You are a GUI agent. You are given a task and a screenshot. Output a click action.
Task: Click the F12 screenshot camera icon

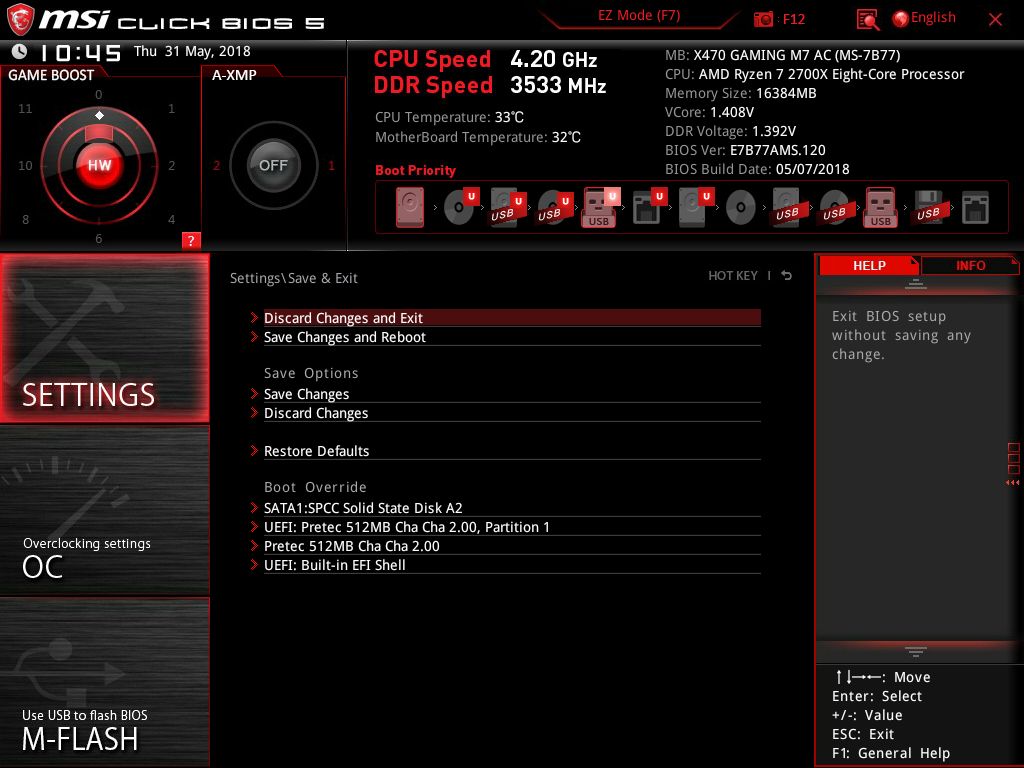coord(763,20)
